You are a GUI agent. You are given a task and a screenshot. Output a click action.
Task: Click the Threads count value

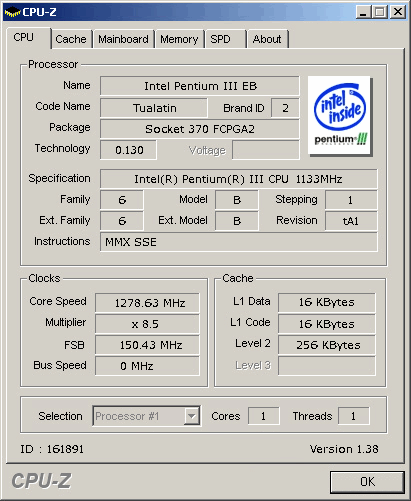click(x=354, y=416)
